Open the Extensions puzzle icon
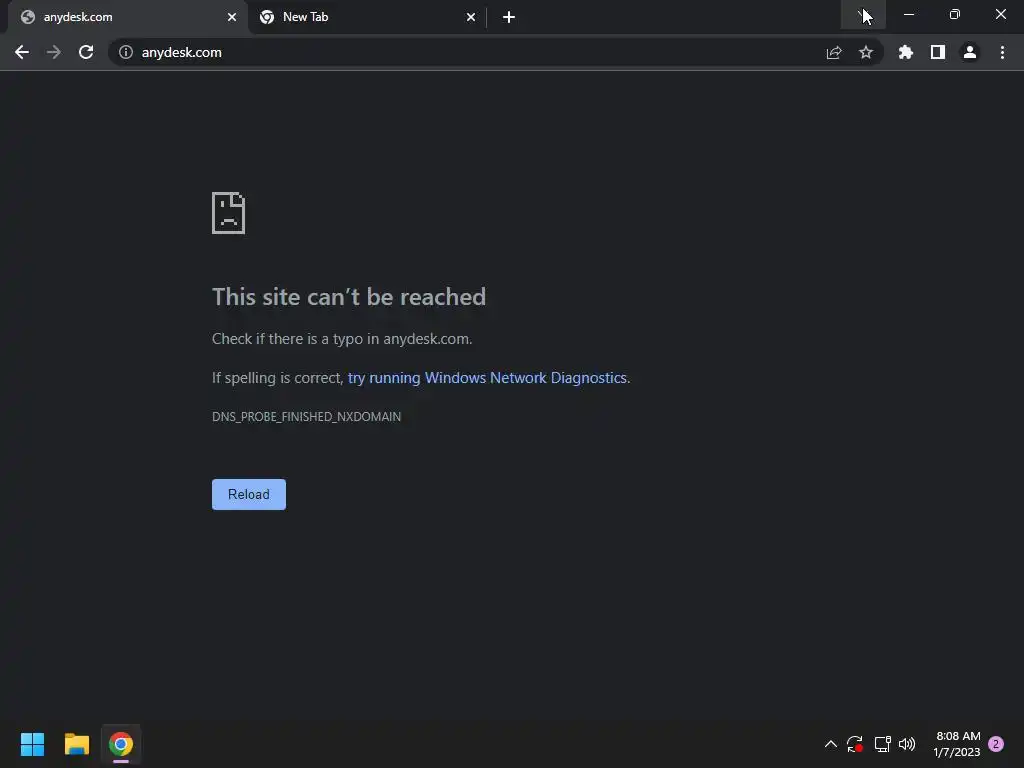 pos(906,52)
